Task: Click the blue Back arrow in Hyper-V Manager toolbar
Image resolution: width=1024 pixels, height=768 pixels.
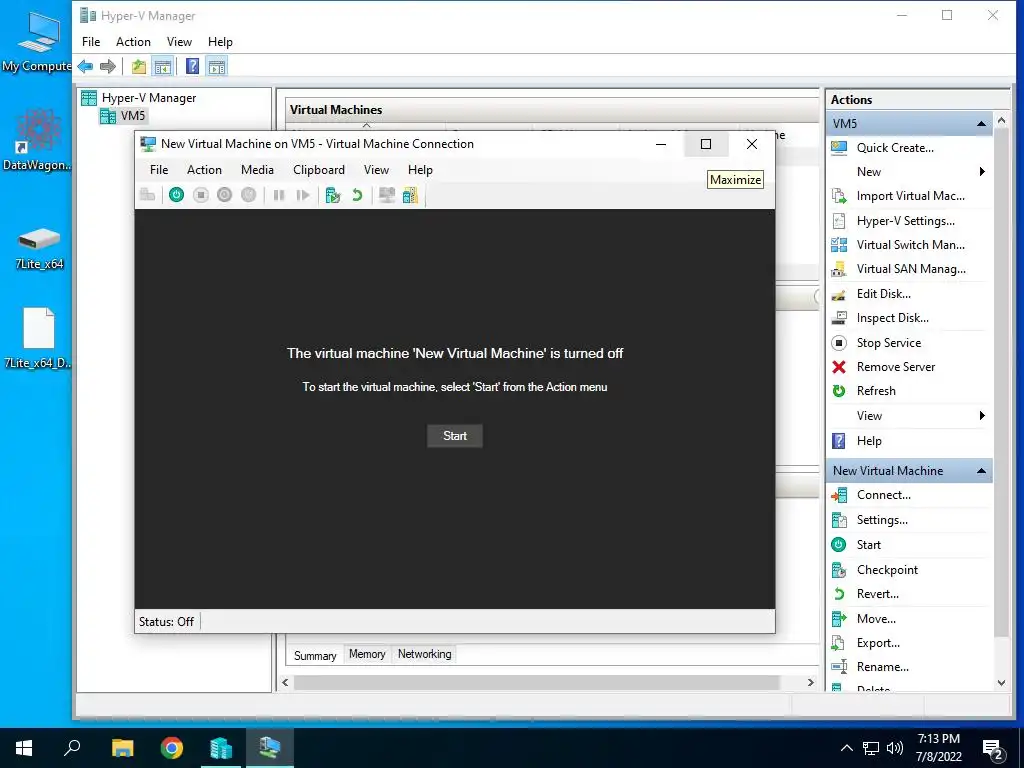Action: click(x=86, y=66)
